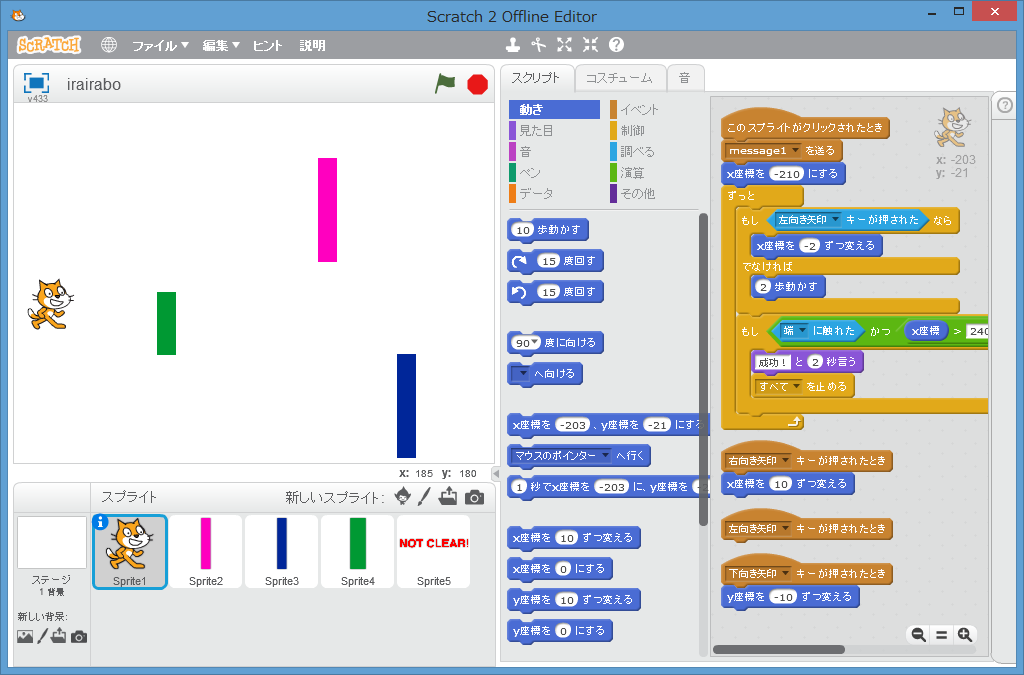Image resolution: width=1024 pixels, height=675 pixels.
Task: Expand the 90 direction dropdown in the palette
Action: pos(530,343)
